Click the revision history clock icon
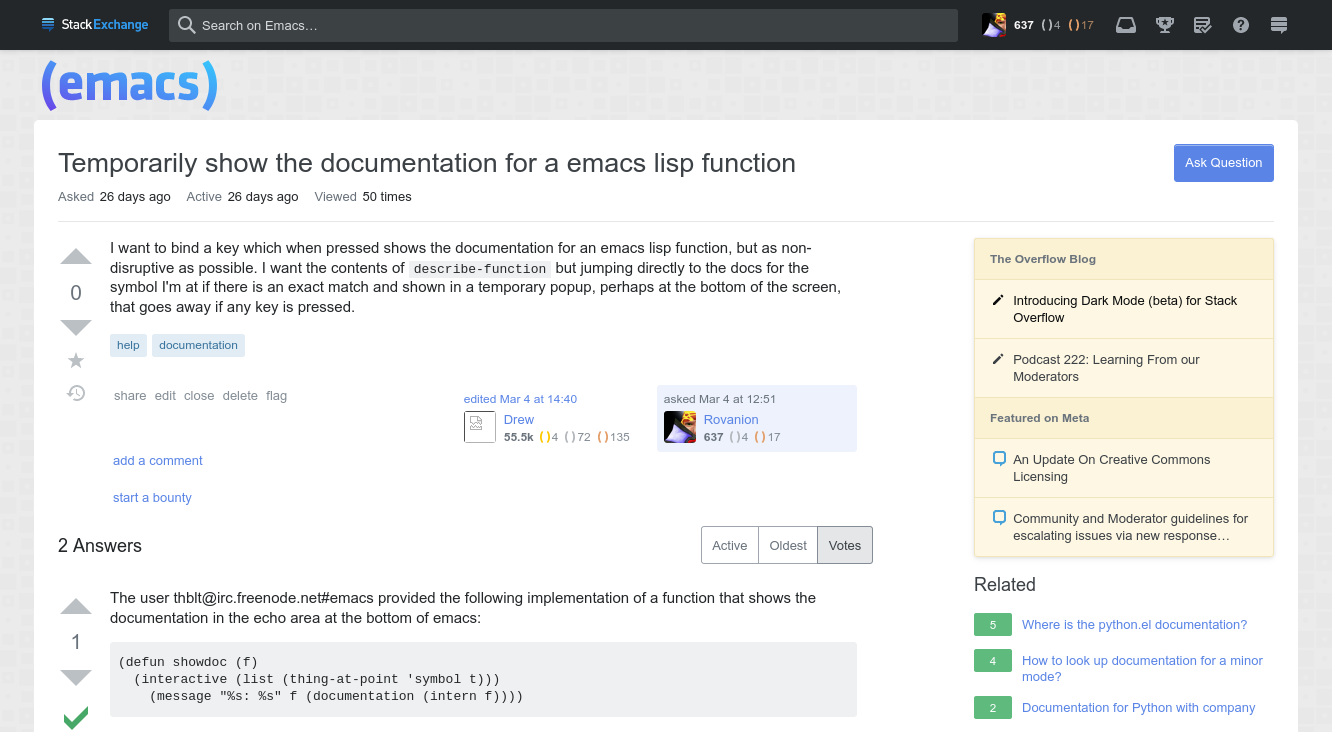Screen dimensions: 1332x732 (x=75, y=394)
